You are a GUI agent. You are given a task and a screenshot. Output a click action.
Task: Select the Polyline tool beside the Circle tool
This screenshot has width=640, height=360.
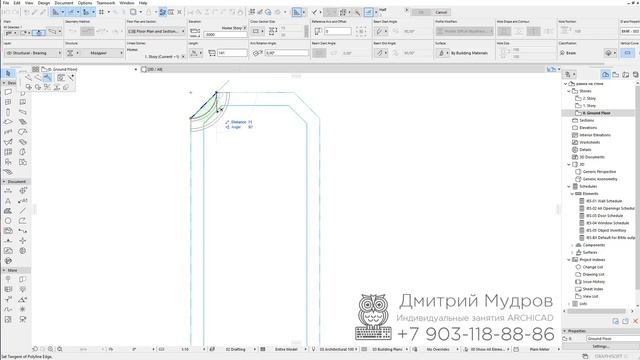coord(23,221)
